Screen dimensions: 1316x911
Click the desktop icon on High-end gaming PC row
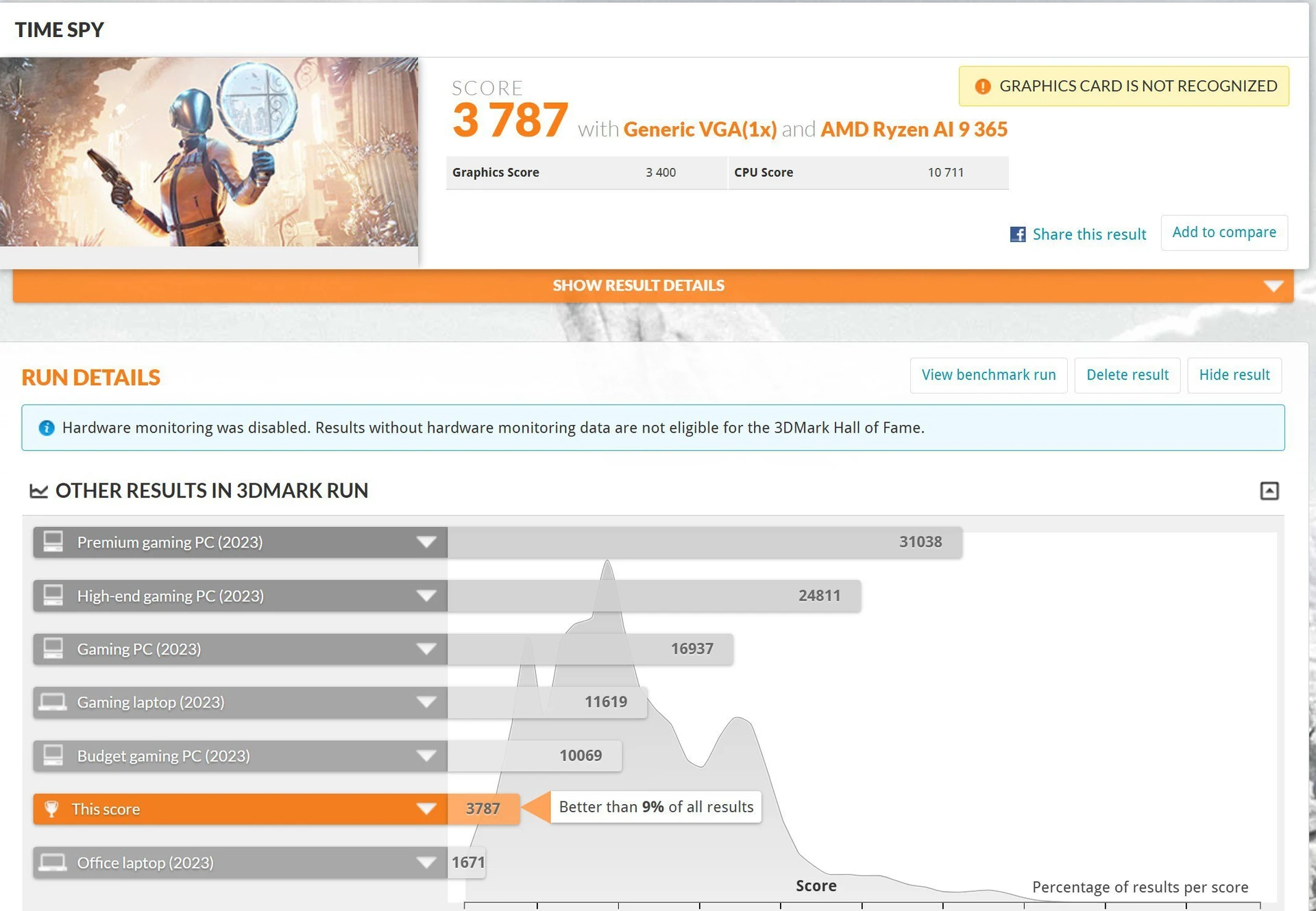[53, 595]
